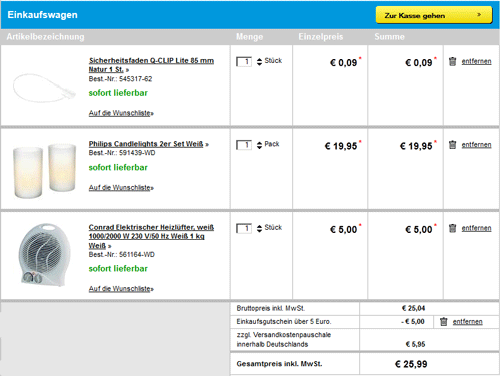The width and height of the screenshot is (500, 376).
Task: Focus quantity field for Sicherheitsfaden
Action: pyautogui.click(x=244, y=62)
